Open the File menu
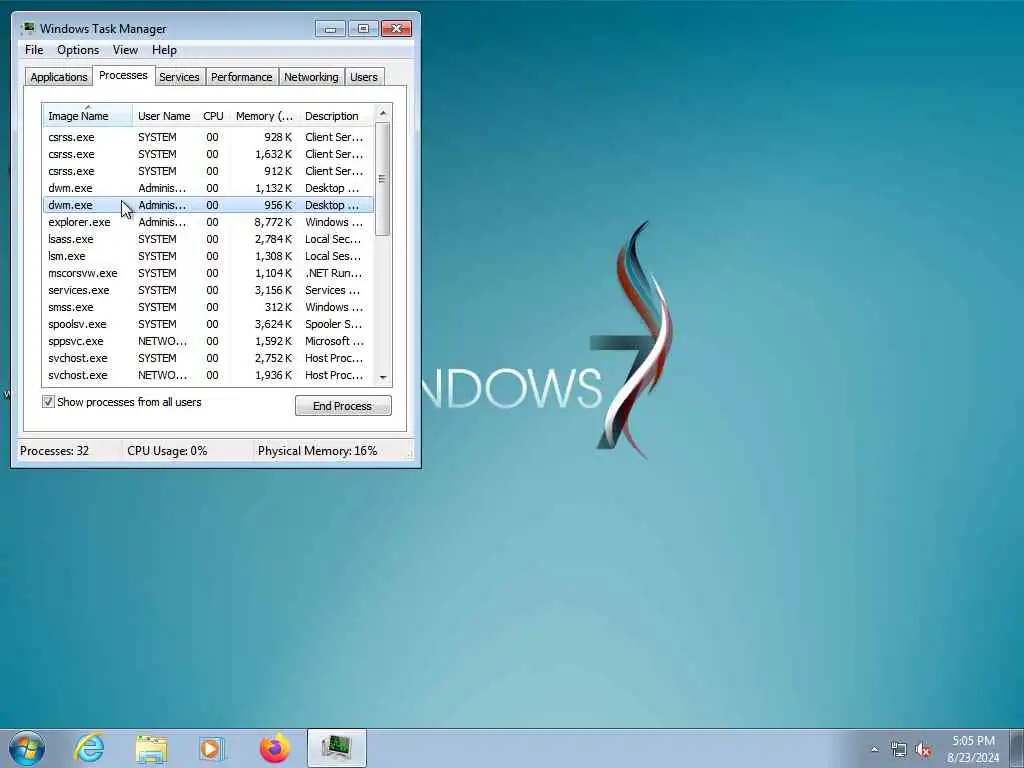This screenshot has height=768, width=1024. 34,50
